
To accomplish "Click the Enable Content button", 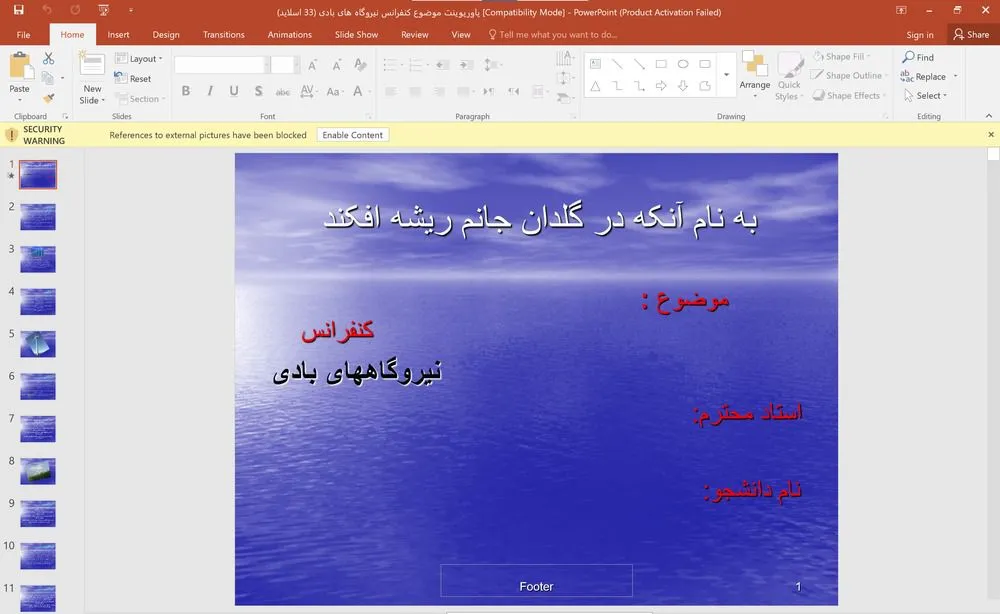I will point(352,134).
